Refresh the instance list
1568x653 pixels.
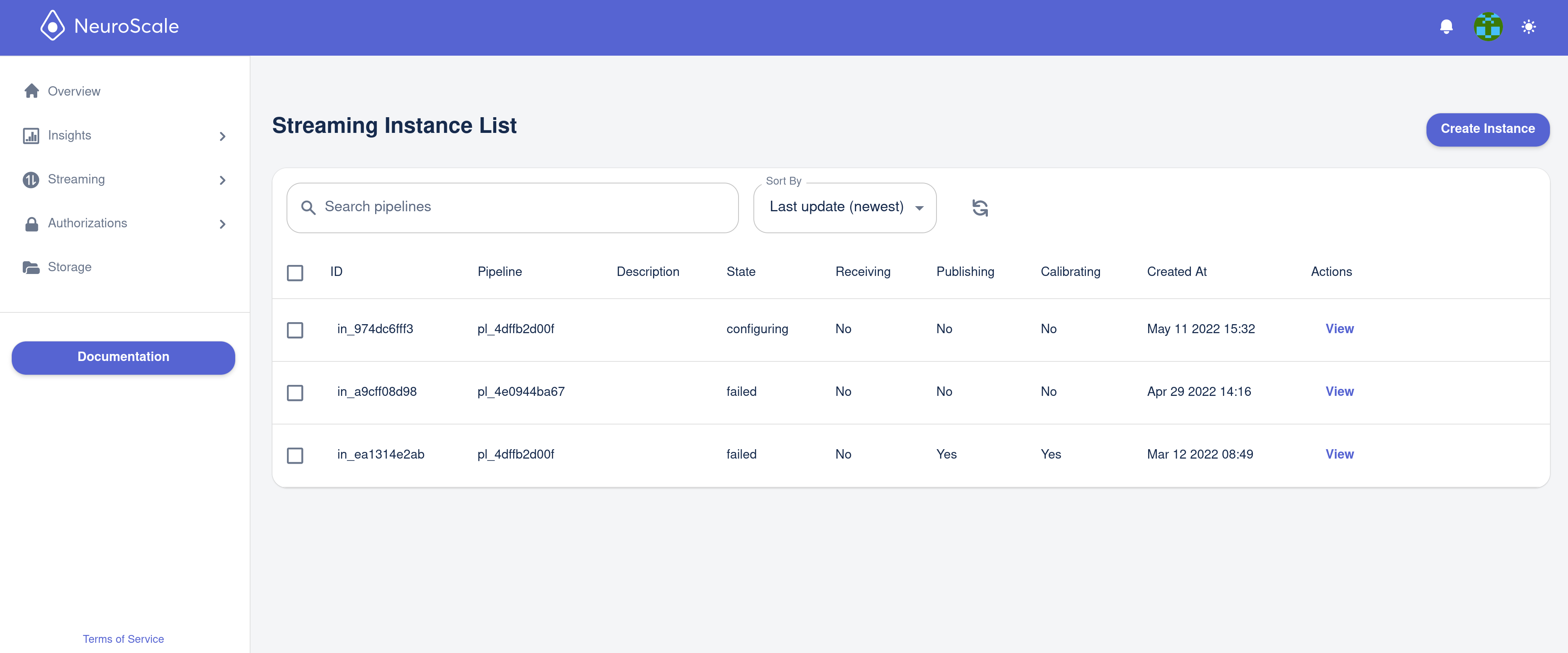click(979, 208)
